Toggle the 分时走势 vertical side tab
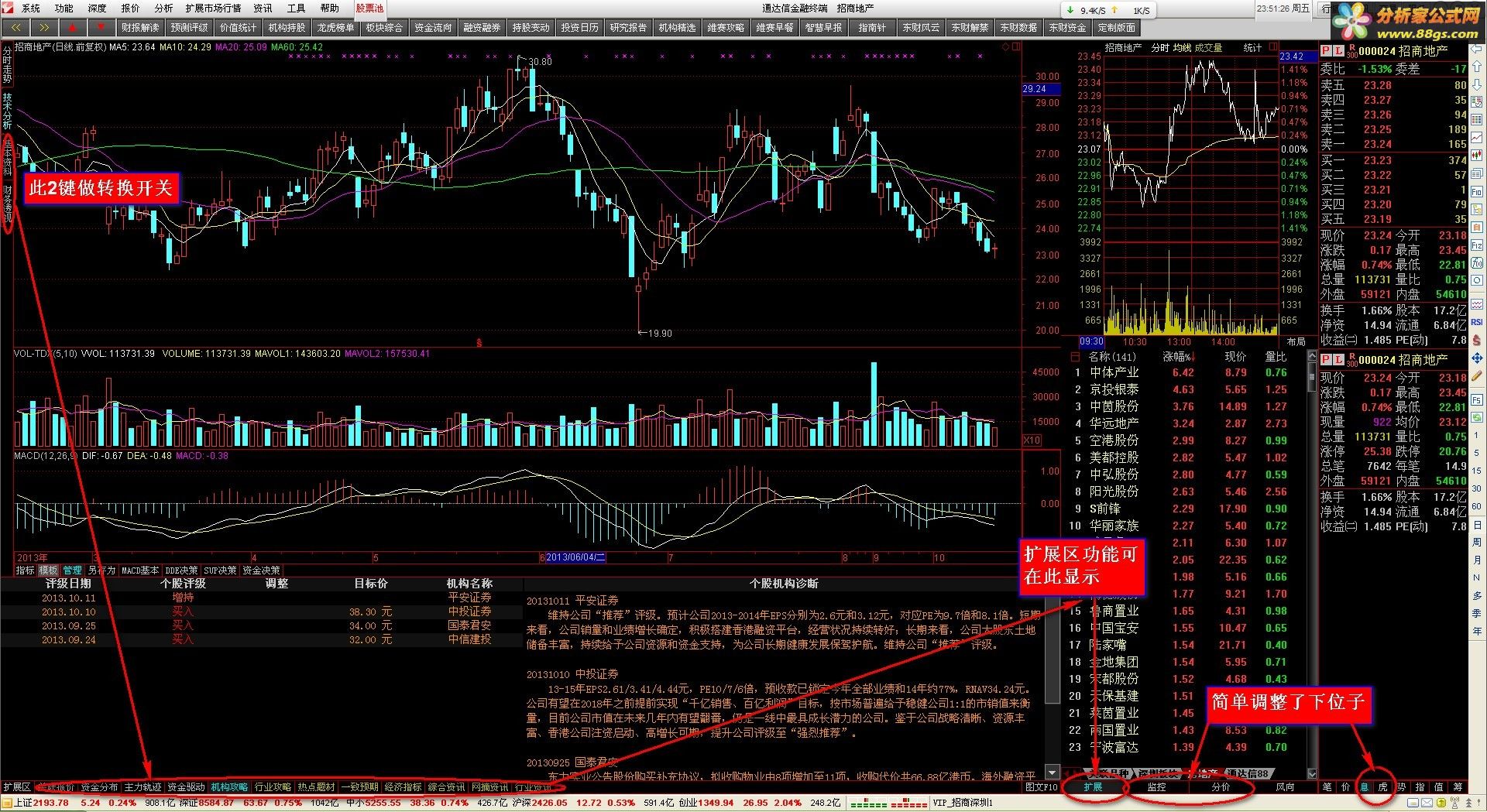The image size is (1487, 812). [7, 66]
